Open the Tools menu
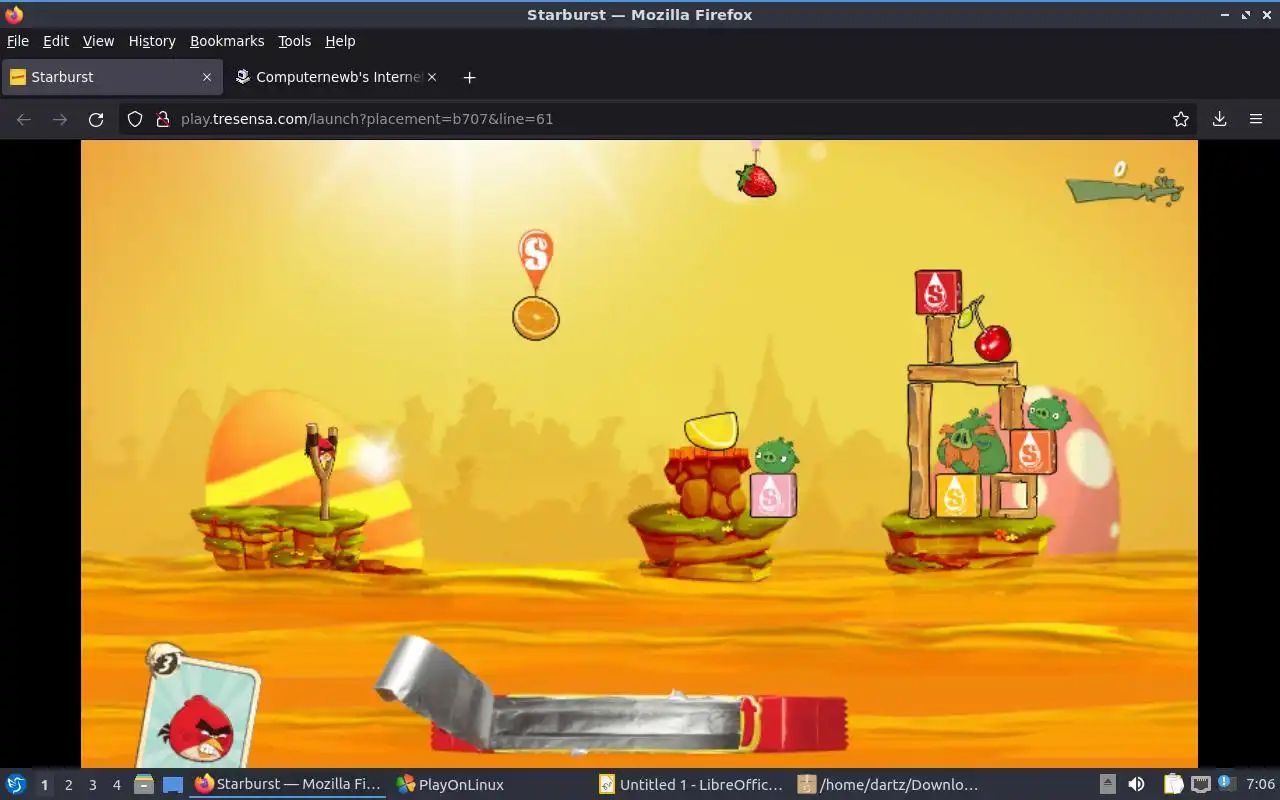 coord(294,41)
